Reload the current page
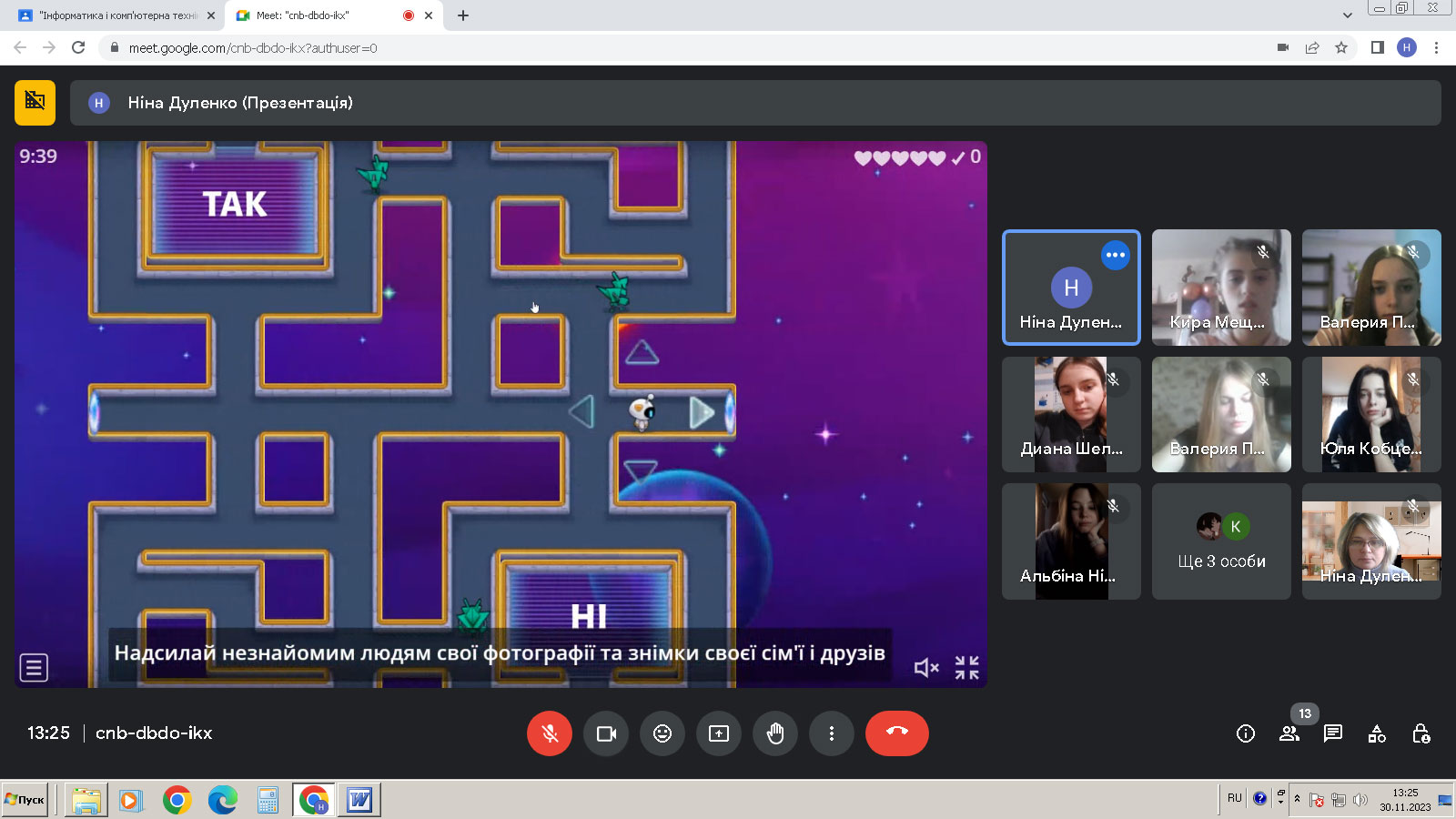 [78, 47]
